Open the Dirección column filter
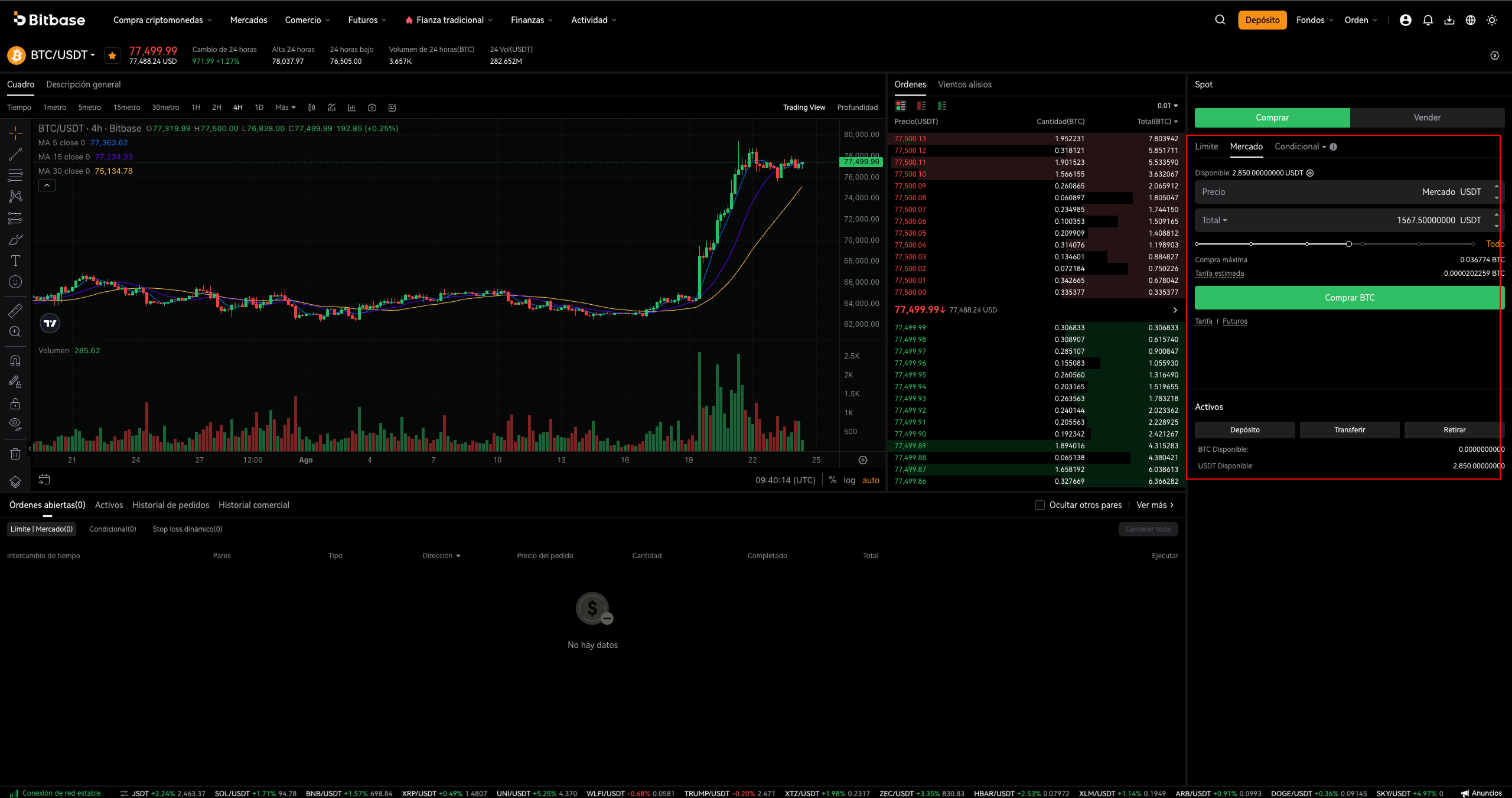 coord(442,556)
